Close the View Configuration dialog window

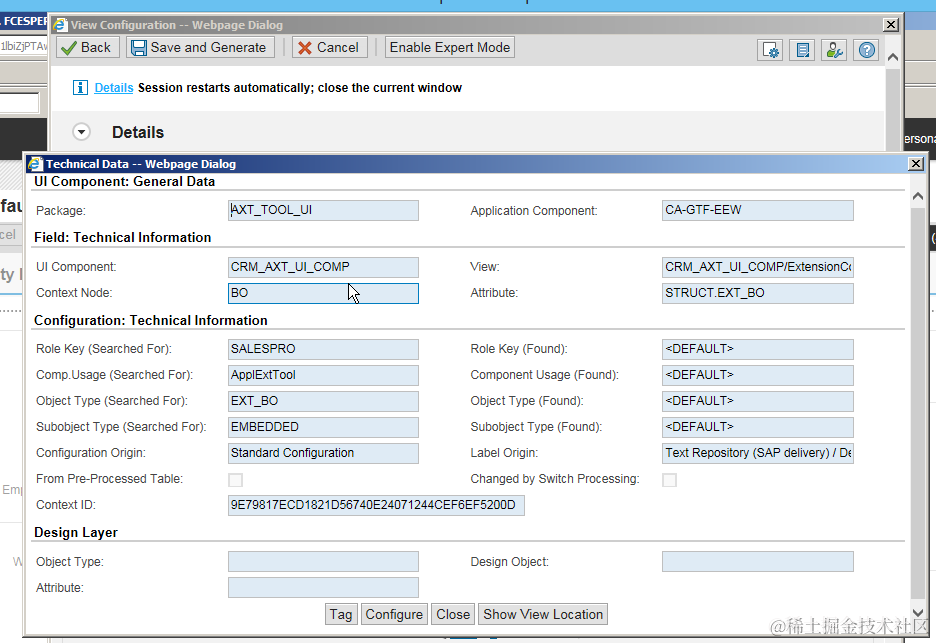pyautogui.click(x=891, y=24)
